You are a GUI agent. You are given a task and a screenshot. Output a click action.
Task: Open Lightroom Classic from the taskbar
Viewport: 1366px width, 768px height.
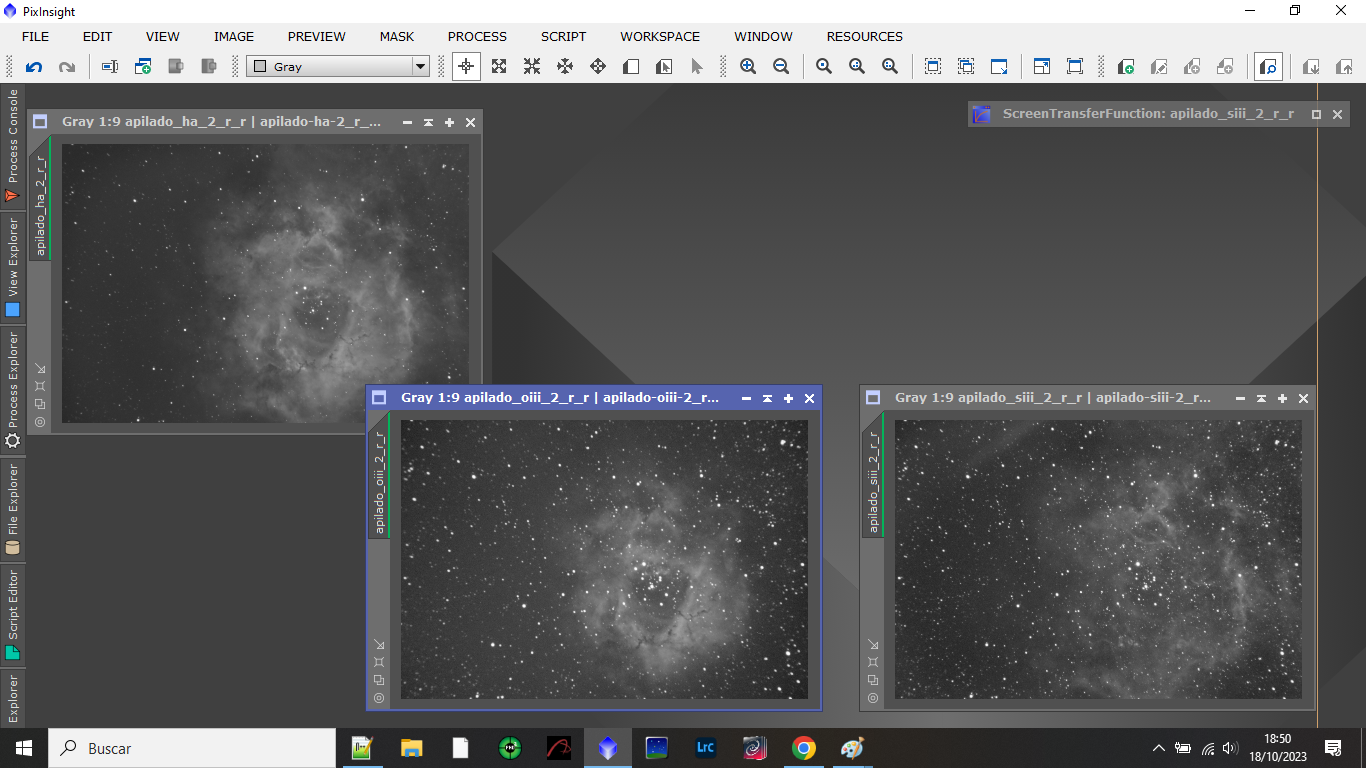(x=706, y=748)
